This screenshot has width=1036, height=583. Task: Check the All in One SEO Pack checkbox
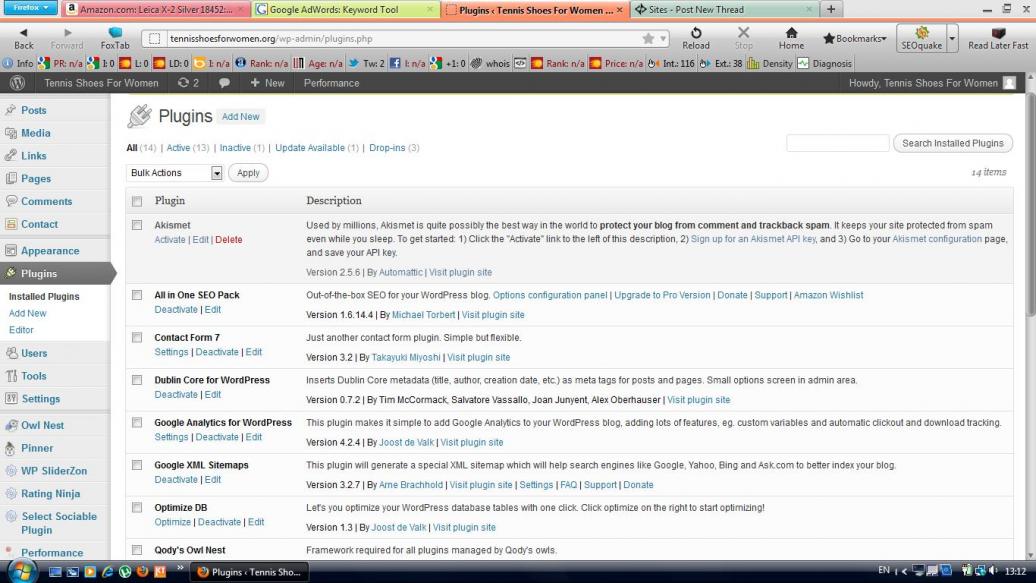[137, 295]
